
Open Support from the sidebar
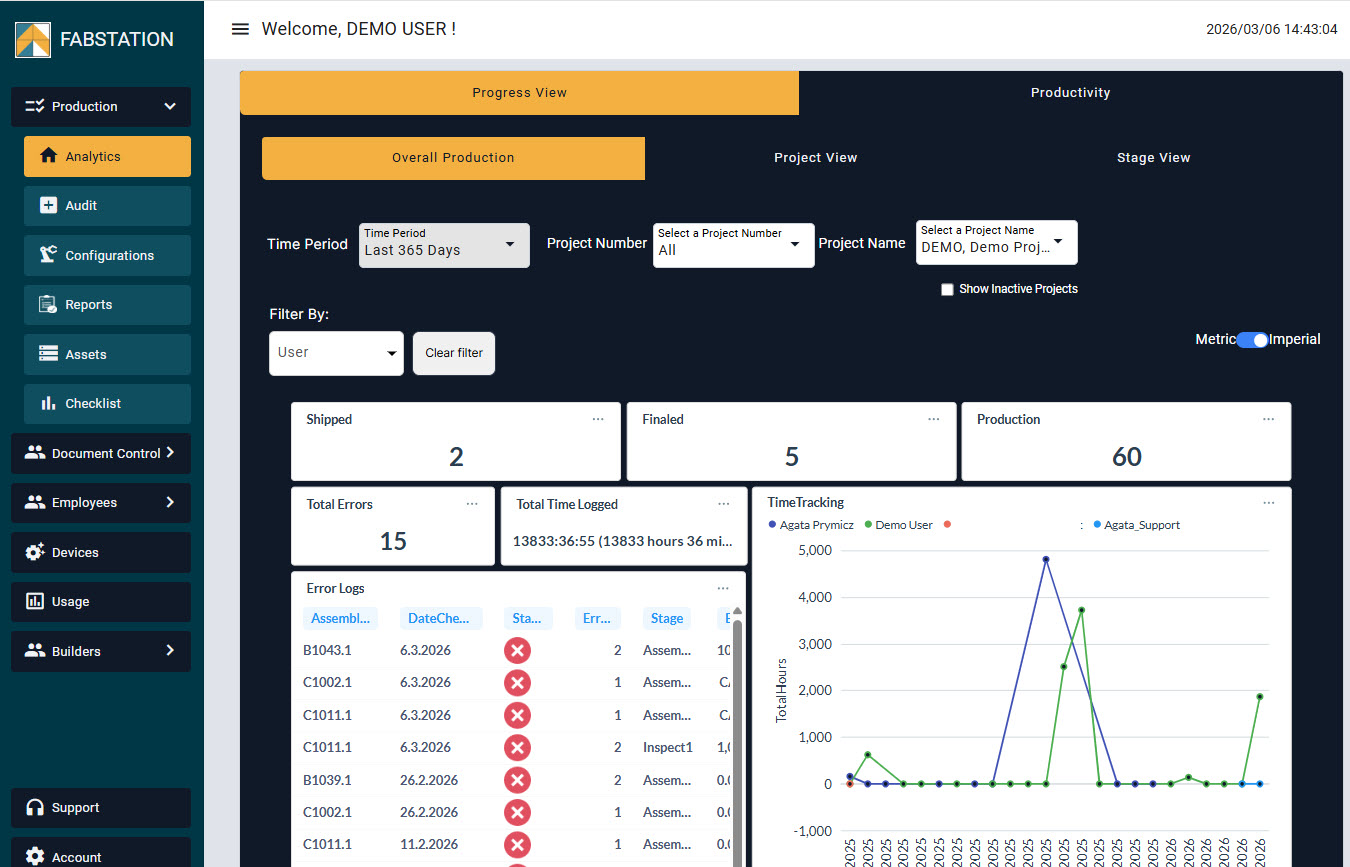[x=100, y=808]
